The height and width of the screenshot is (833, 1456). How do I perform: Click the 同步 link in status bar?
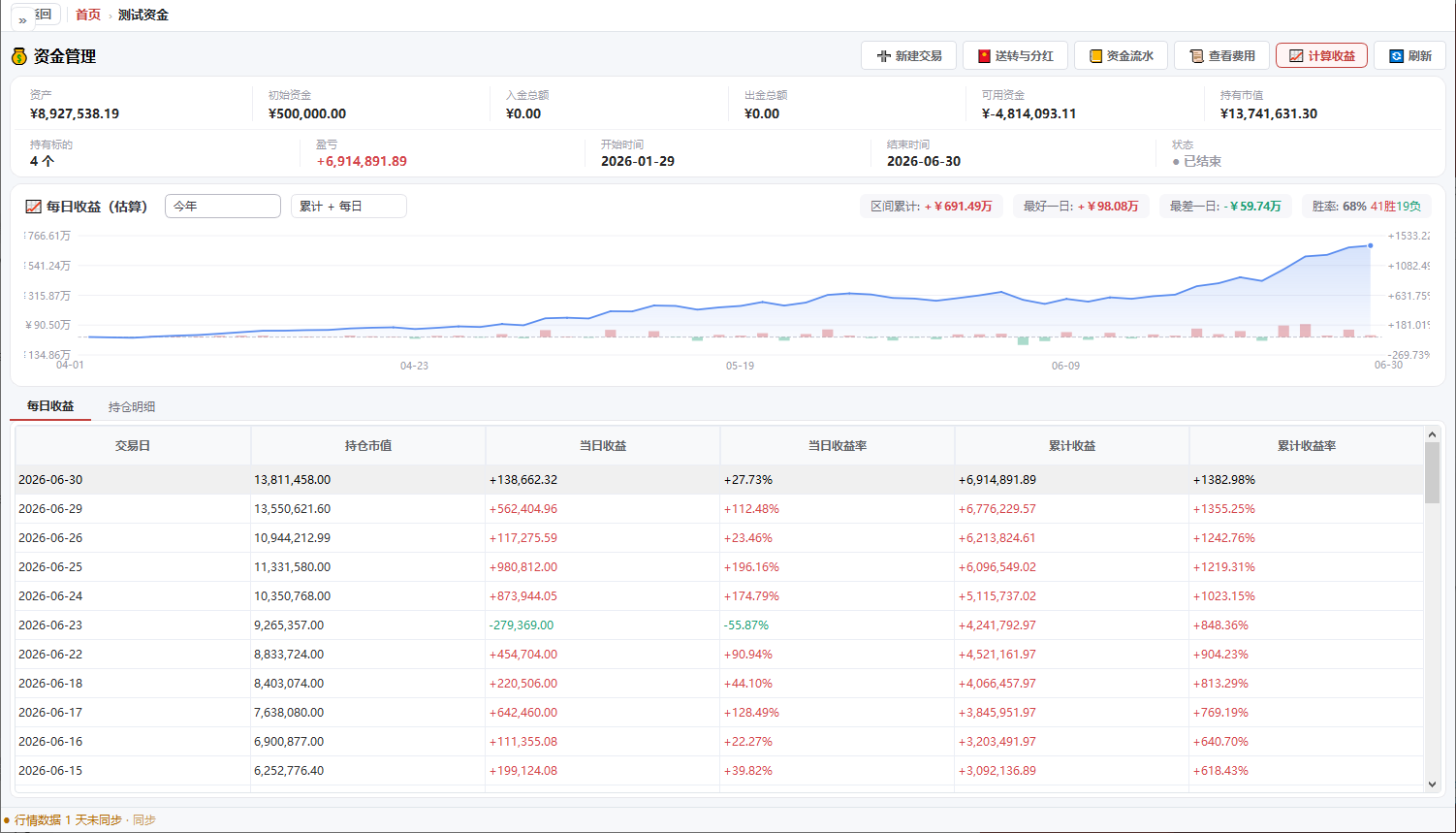144,820
